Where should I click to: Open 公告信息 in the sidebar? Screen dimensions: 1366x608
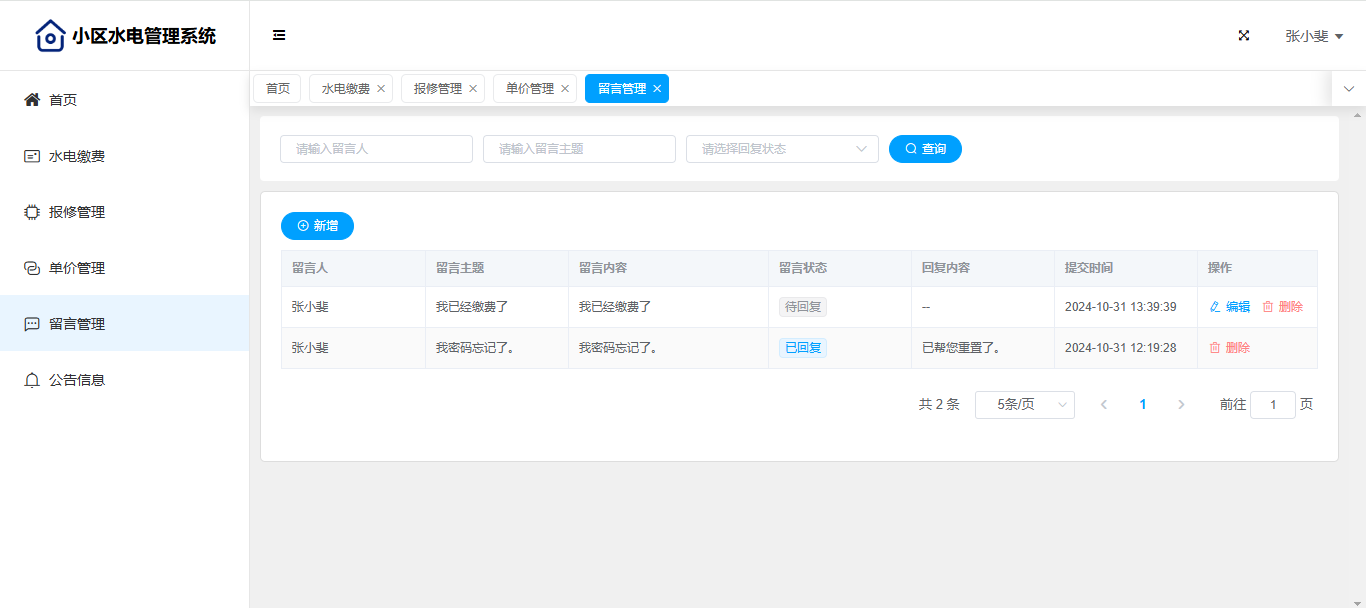(77, 380)
